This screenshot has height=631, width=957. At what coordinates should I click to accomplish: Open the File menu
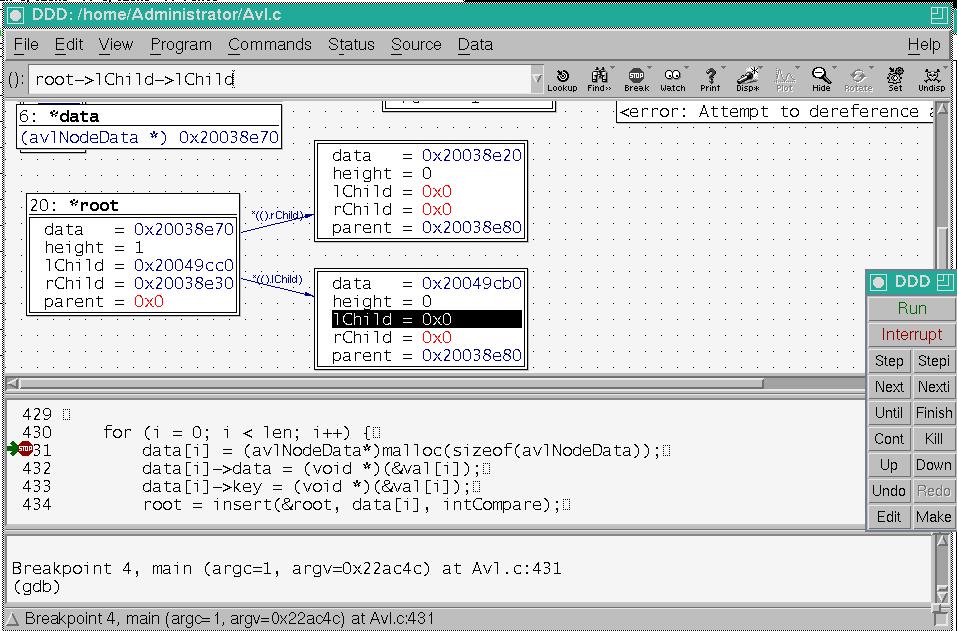26,45
